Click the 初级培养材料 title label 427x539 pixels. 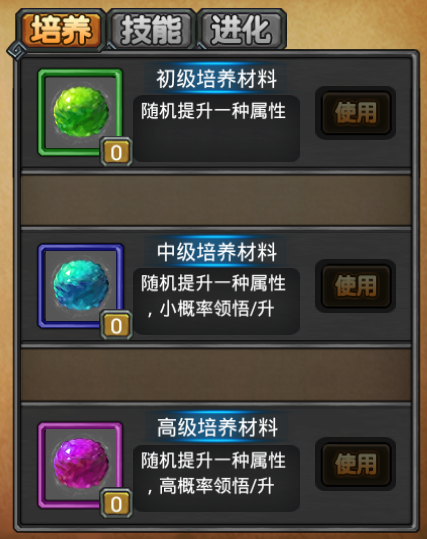(x=216, y=79)
